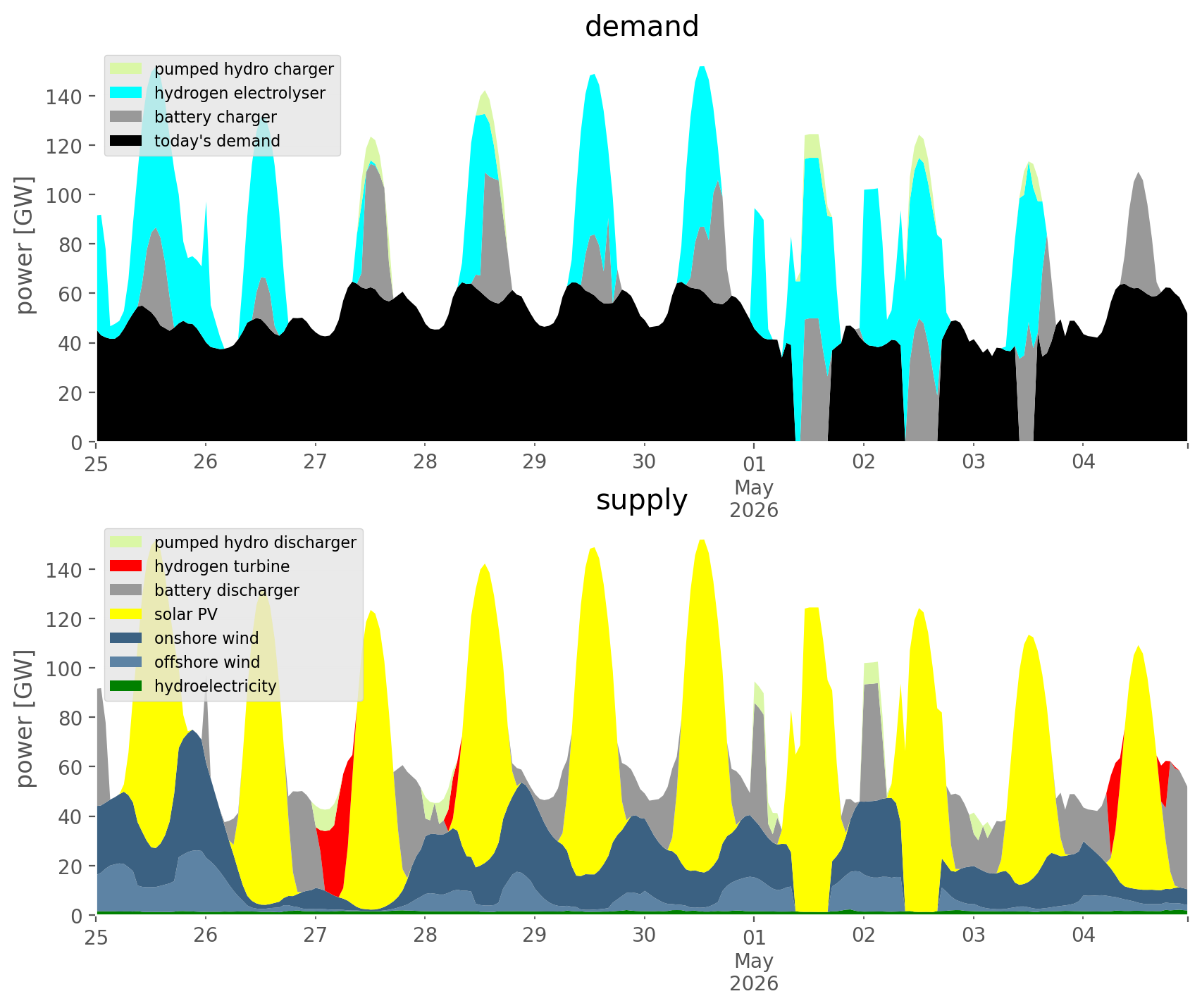Click the grey battery charger legend swatch

[127, 116]
